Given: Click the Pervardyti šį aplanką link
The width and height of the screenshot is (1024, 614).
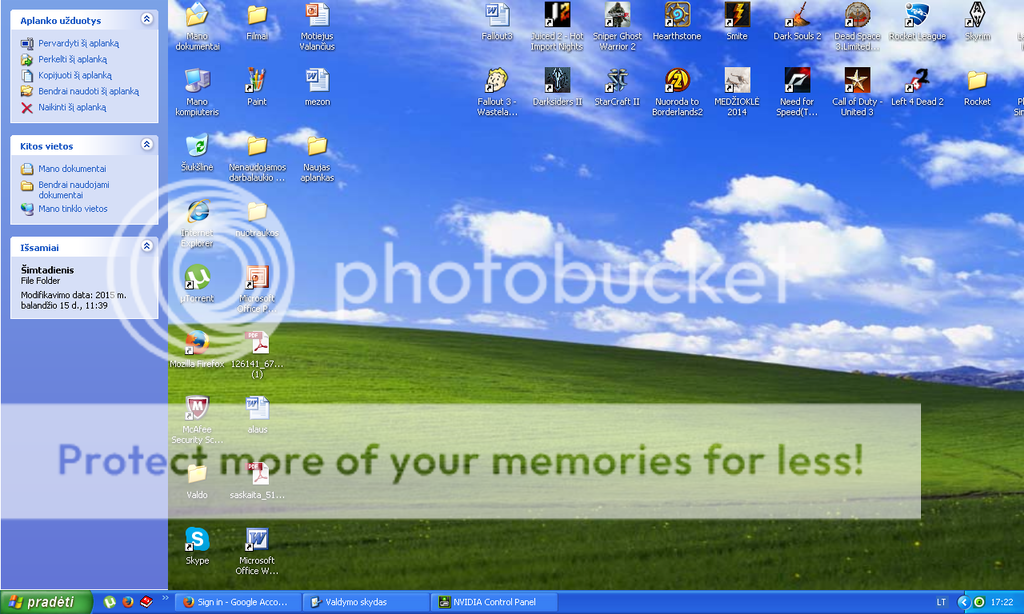Looking at the screenshot, I should pos(78,43).
